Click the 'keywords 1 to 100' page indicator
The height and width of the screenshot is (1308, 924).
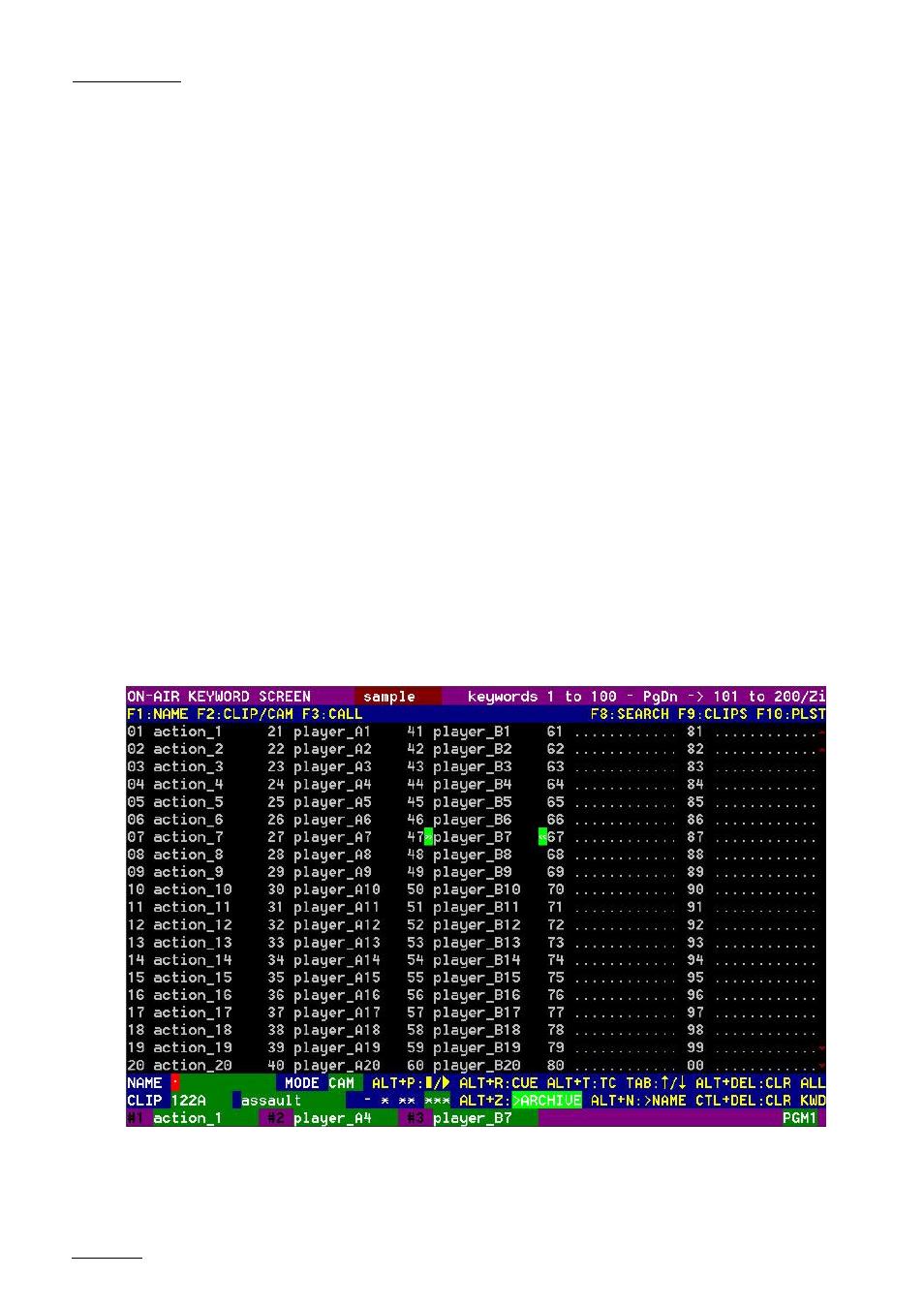[542, 697]
